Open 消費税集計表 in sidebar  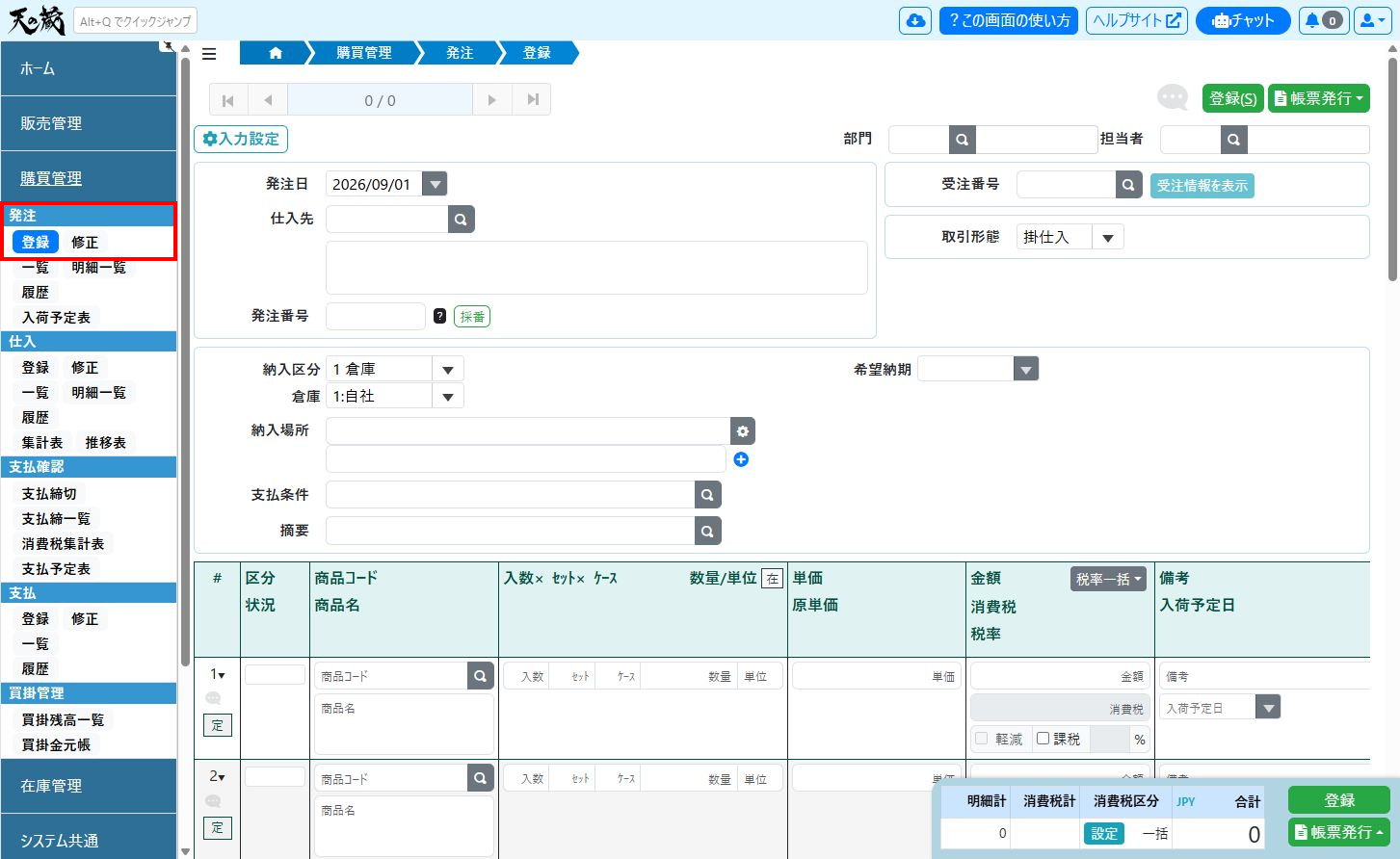click(x=63, y=543)
